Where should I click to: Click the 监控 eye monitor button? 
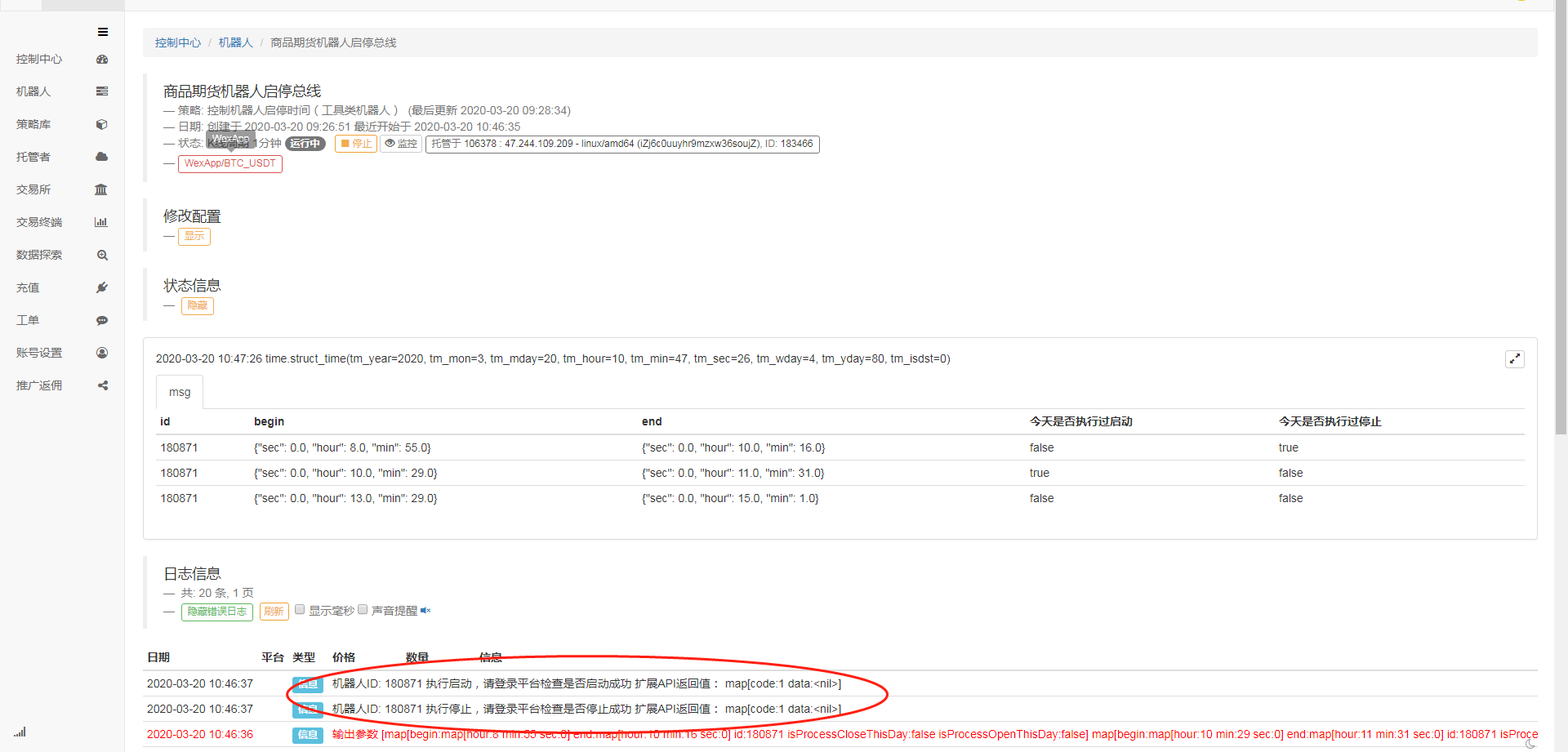401,144
